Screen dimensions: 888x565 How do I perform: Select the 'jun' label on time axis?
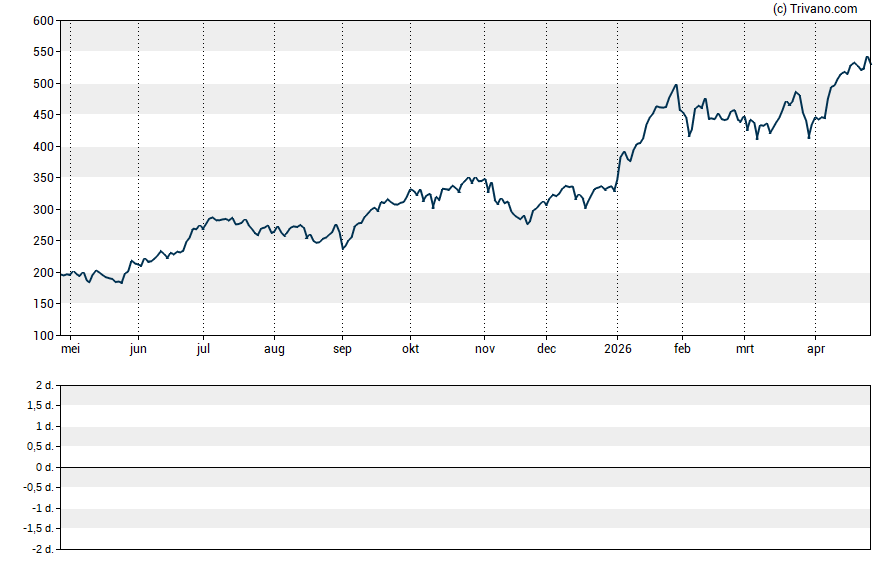(138, 349)
